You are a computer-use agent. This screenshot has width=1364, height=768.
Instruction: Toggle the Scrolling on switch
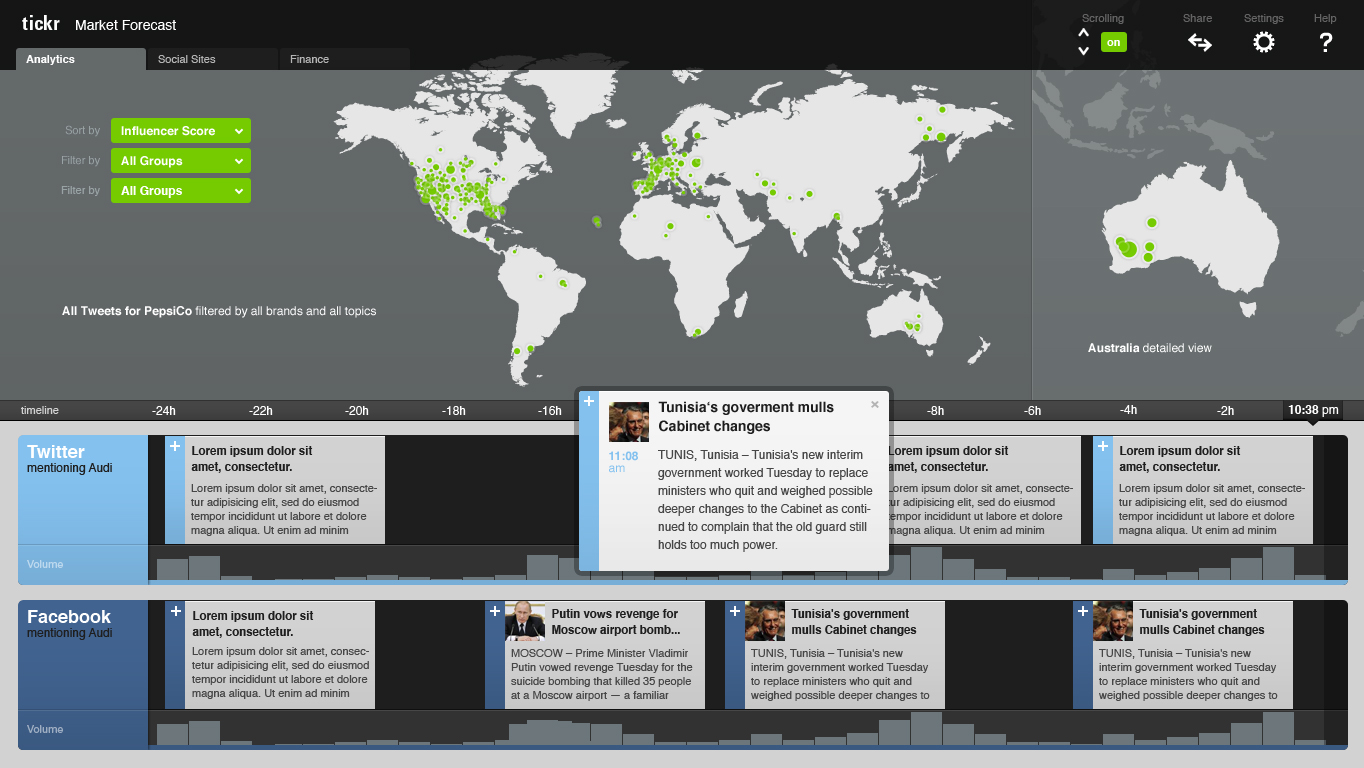coord(1113,42)
